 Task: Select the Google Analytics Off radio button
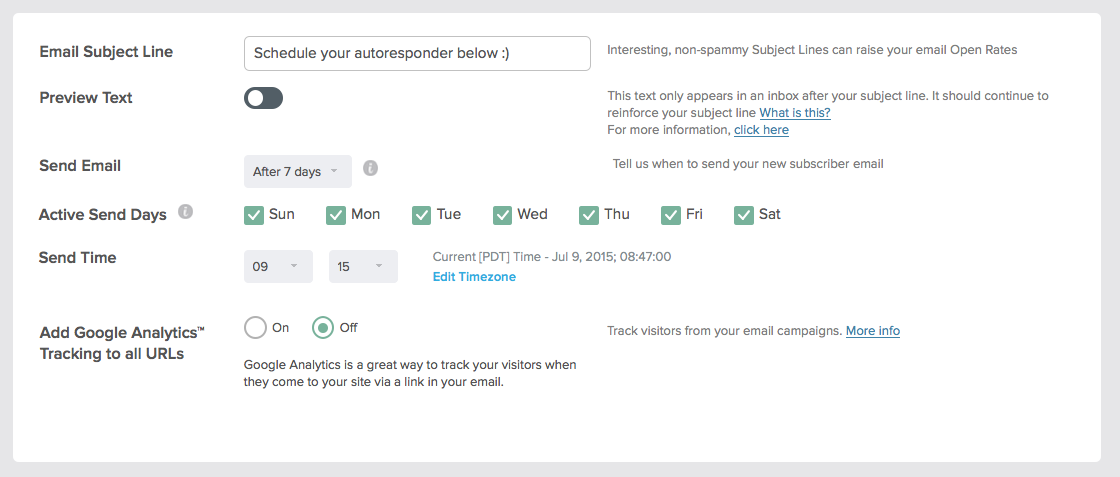pos(323,328)
